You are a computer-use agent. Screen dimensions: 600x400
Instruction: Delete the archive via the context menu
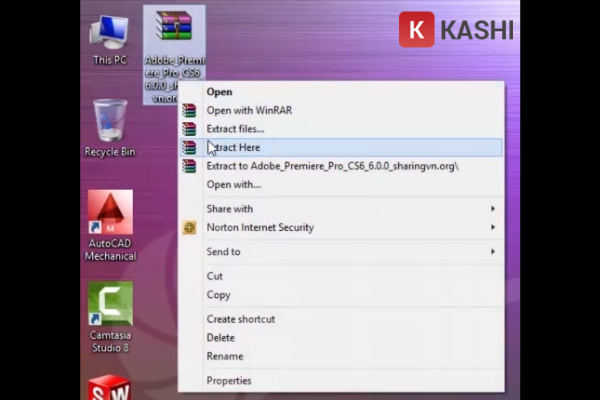tap(220, 338)
